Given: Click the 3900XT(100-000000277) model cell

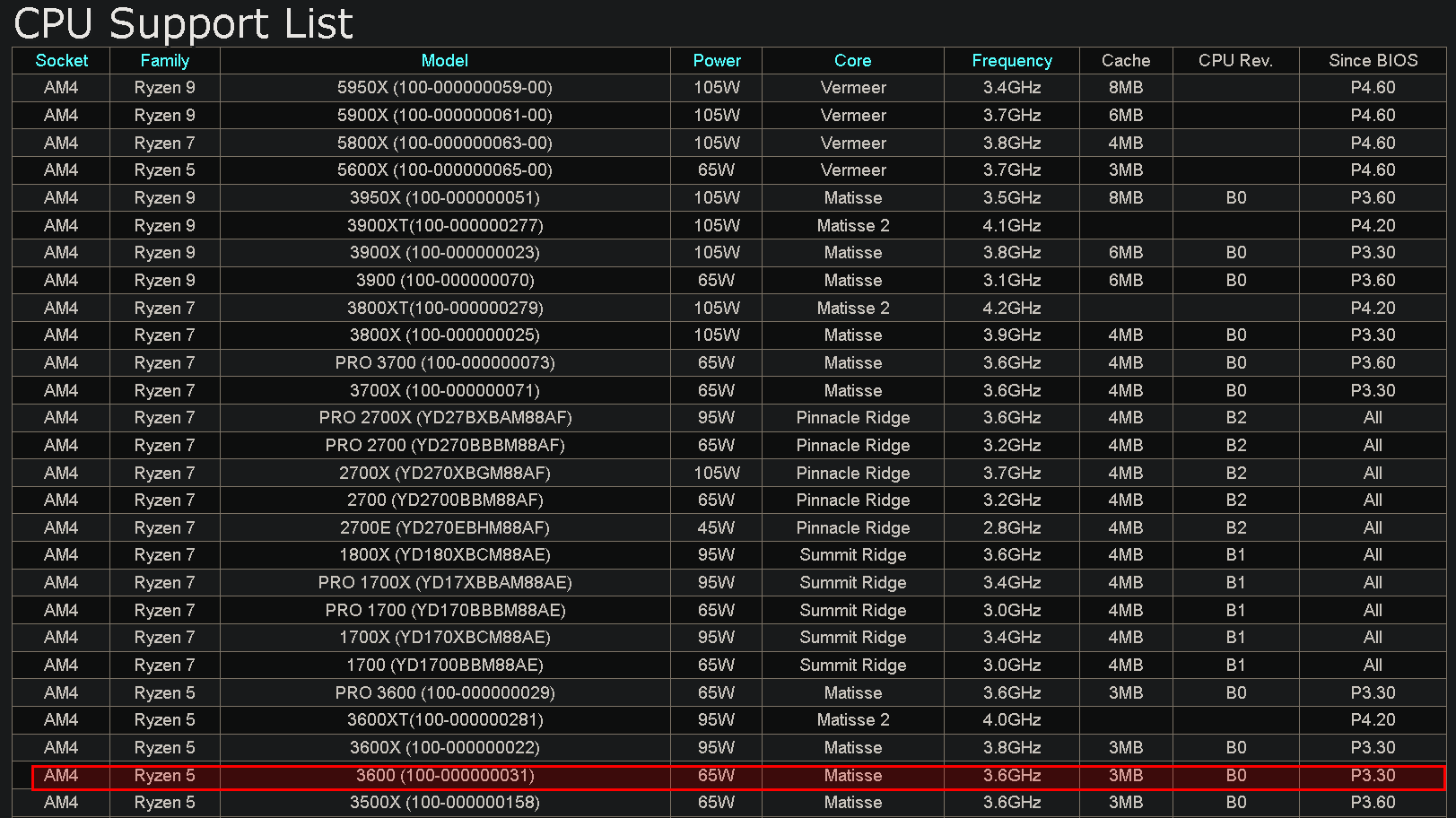Looking at the screenshot, I should click(445, 225).
